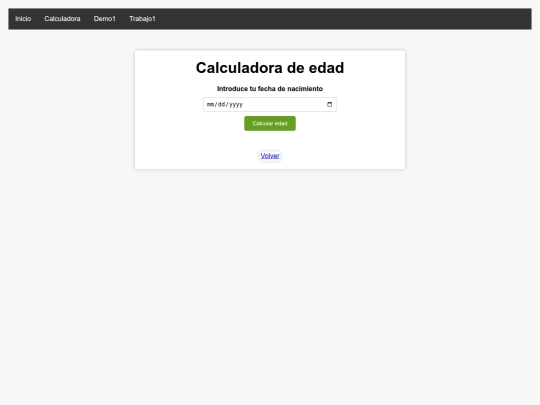Click 'Introduce tu fecha de nacimiento' label
Viewport: 540px width, 405px height.
(270, 89)
